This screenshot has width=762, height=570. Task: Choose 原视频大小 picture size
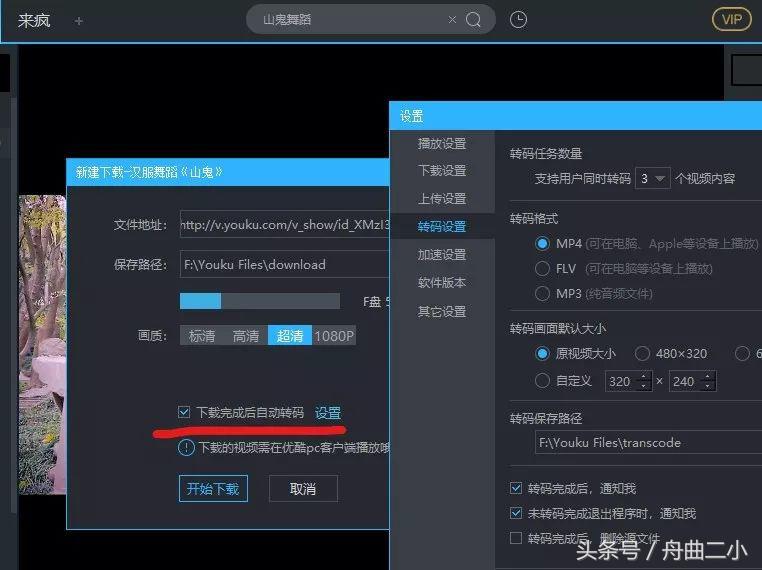pos(542,354)
